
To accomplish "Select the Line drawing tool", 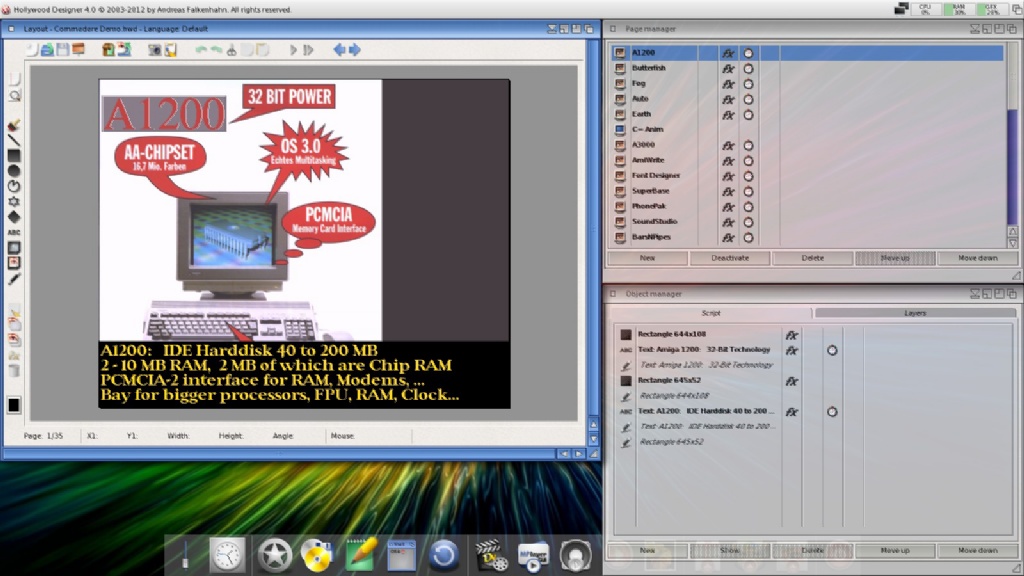I will pos(14,140).
